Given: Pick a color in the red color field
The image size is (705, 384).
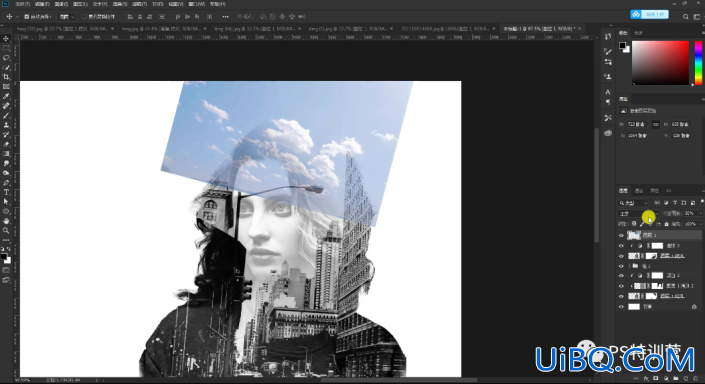Looking at the screenshot, I should point(660,63).
